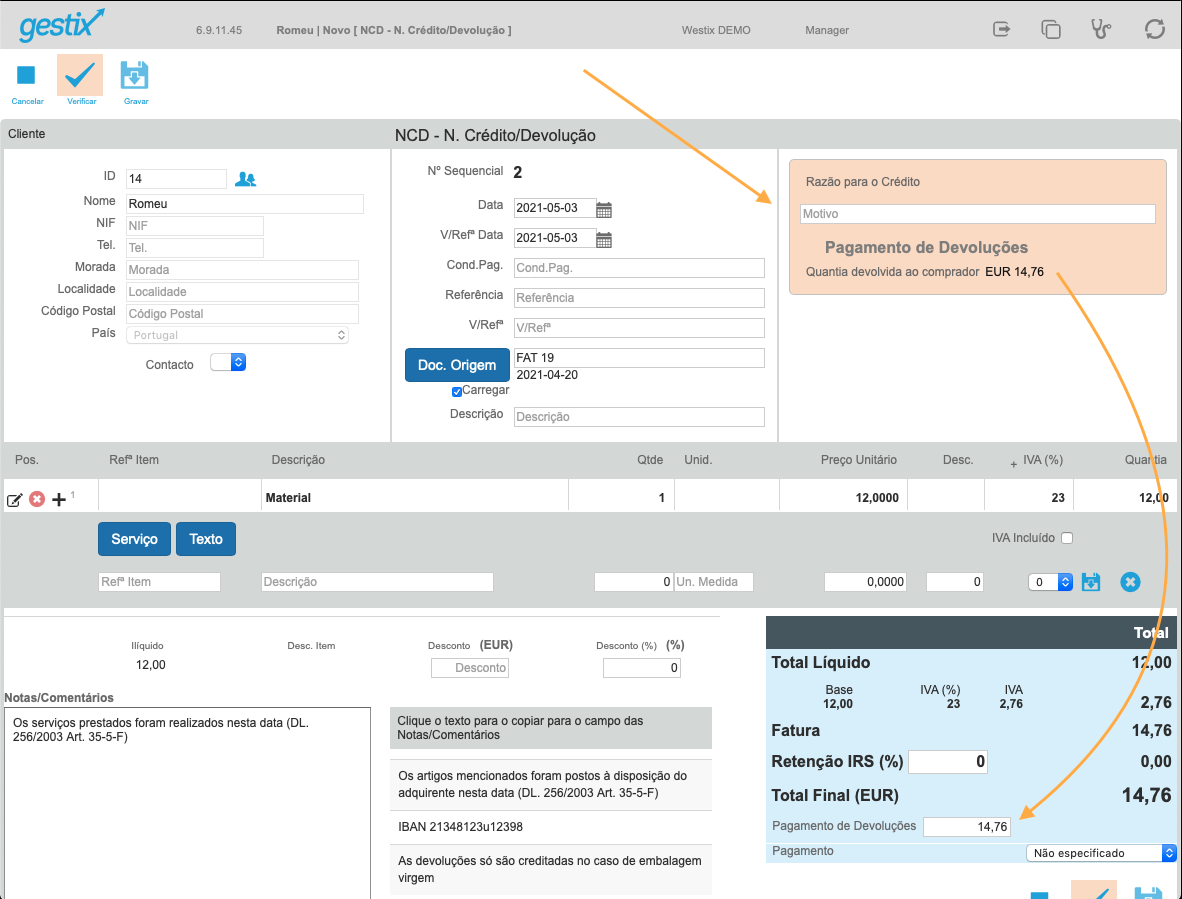Open the IVA rate dropdown in new item row

[1050, 582]
